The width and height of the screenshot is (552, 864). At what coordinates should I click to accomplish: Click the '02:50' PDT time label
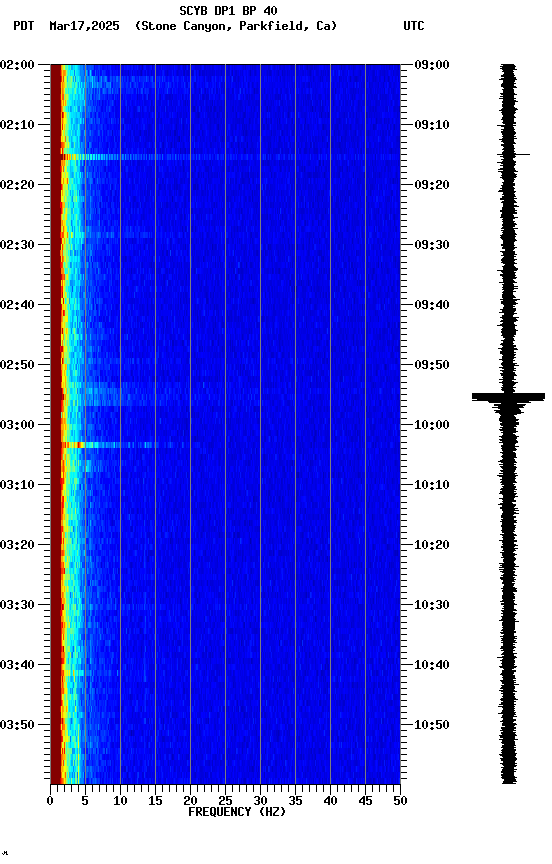point(18,365)
